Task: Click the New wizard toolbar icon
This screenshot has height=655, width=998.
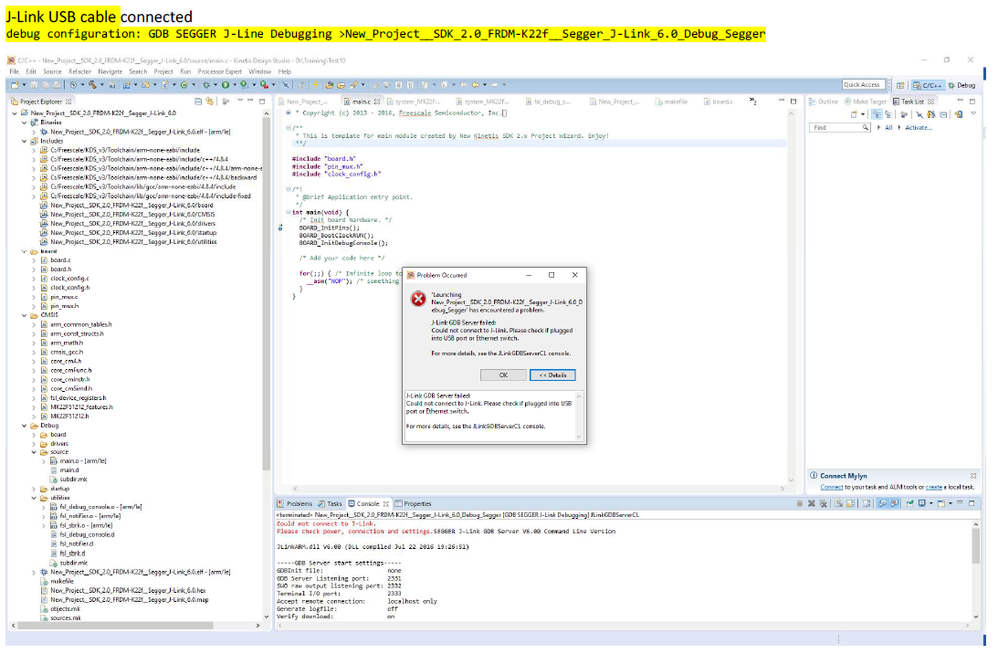Action: (13, 85)
